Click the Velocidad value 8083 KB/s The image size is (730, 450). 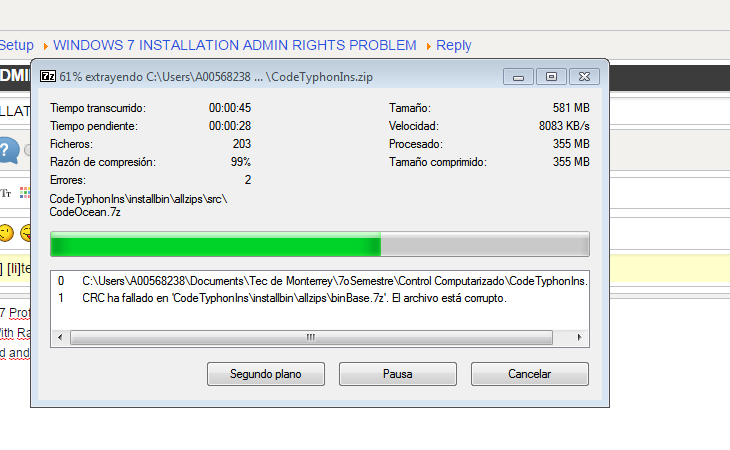coord(564,126)
